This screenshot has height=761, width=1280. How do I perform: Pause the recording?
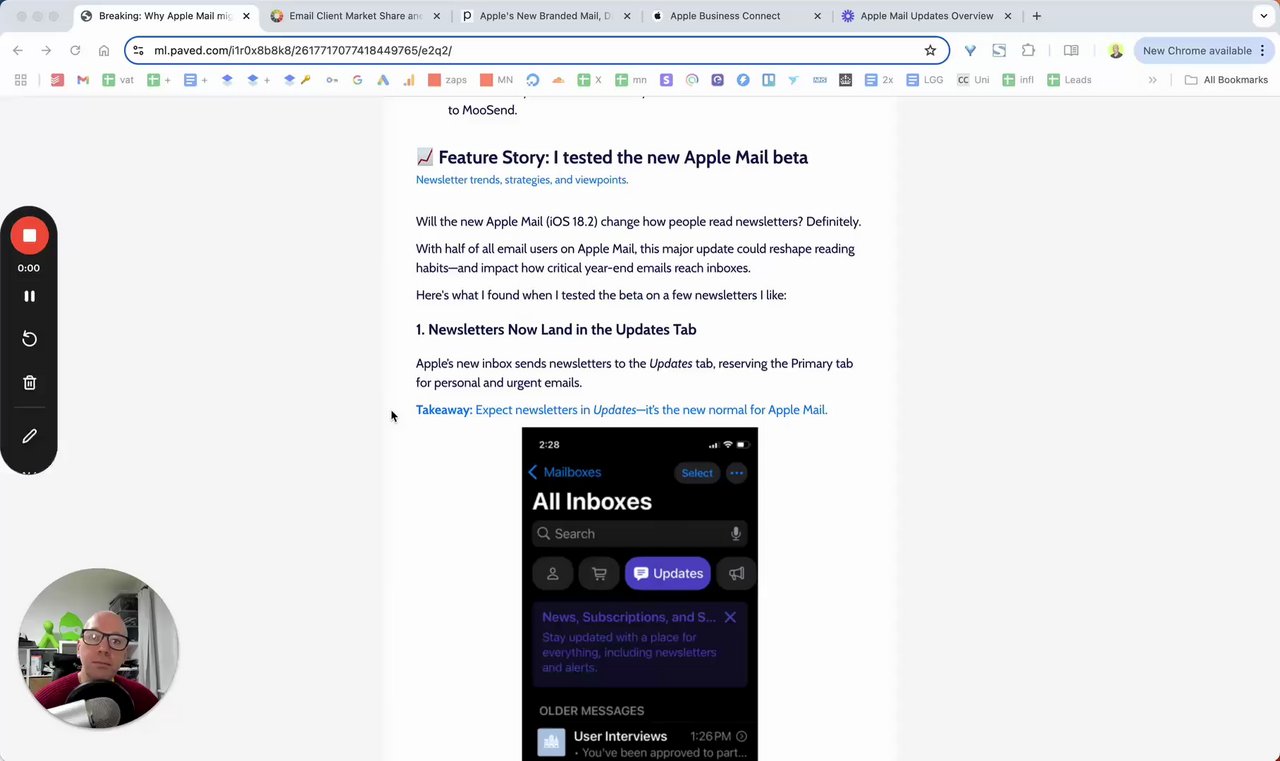[29, 296]
